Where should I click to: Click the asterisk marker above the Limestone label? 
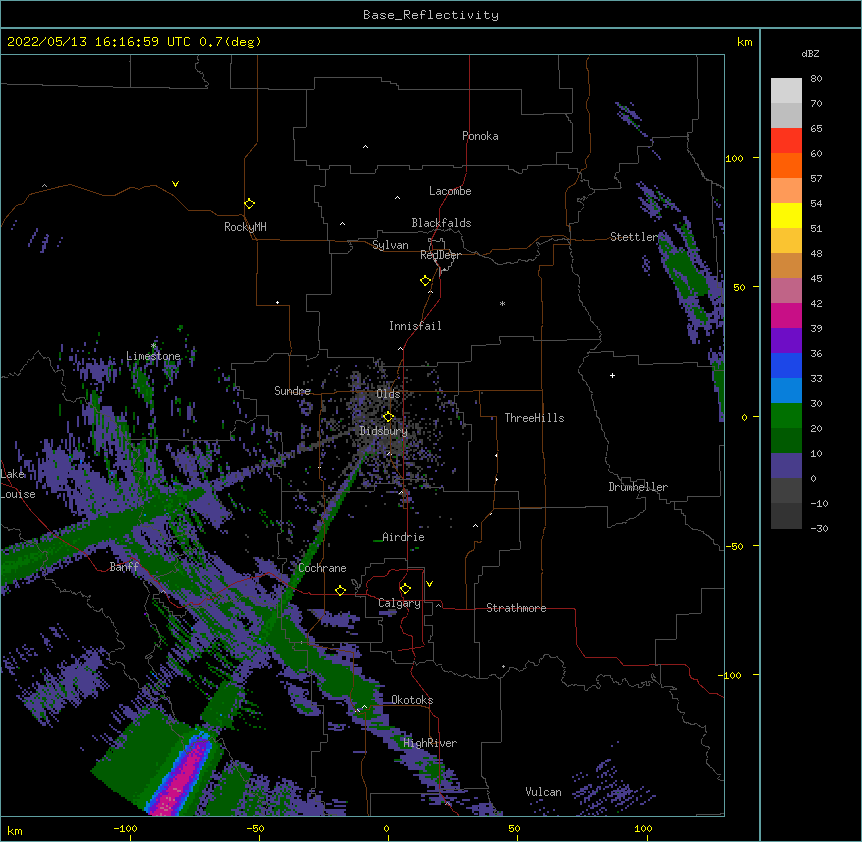(153, 345)
